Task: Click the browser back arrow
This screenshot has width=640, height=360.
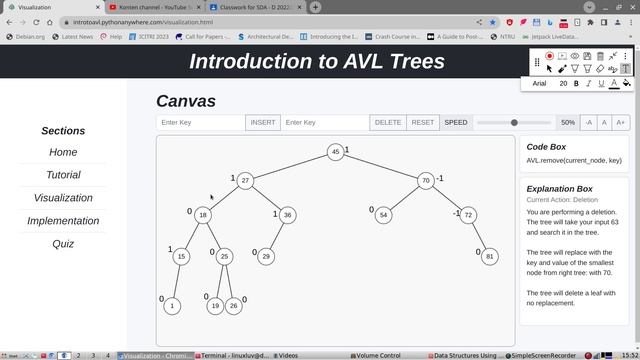Action: [x=9, y=22]
